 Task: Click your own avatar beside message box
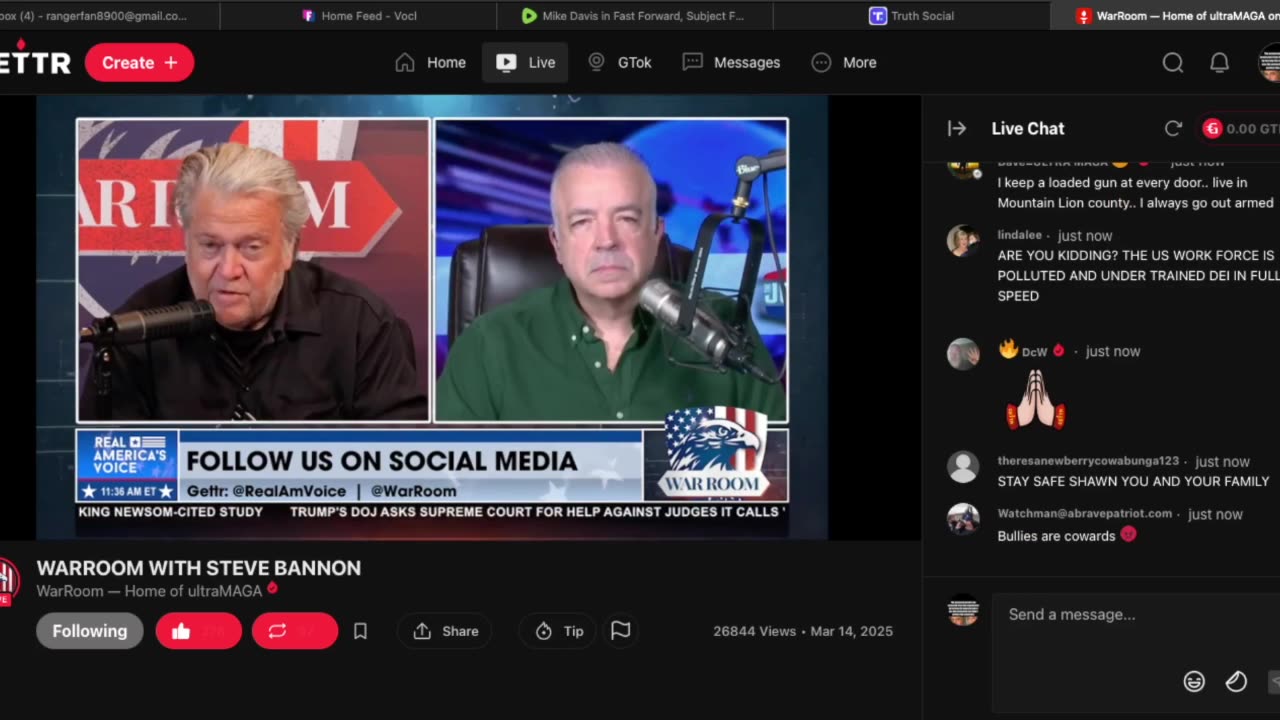point(963,610)
